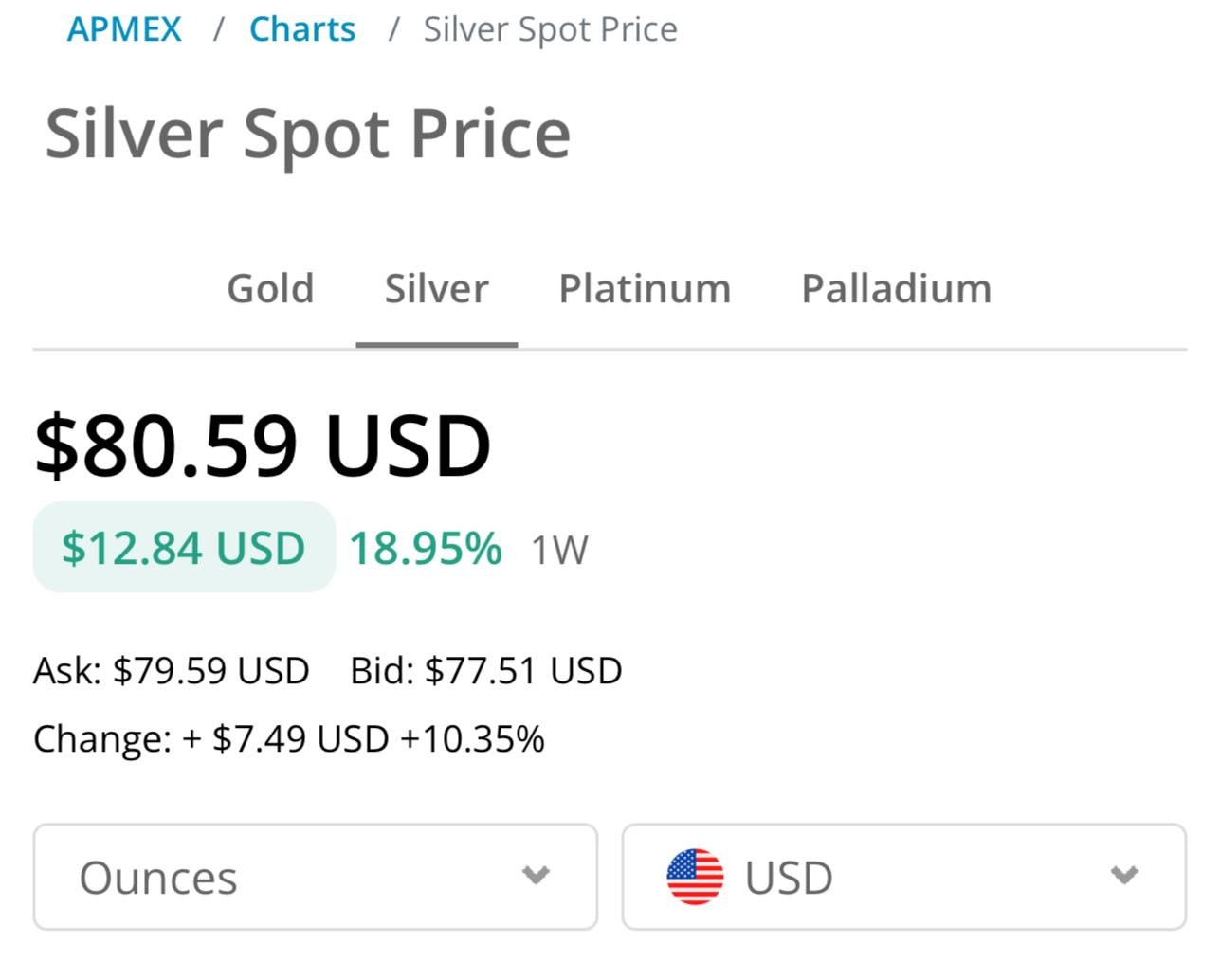Open the Charts breadcrumb link

click(302, 29)
